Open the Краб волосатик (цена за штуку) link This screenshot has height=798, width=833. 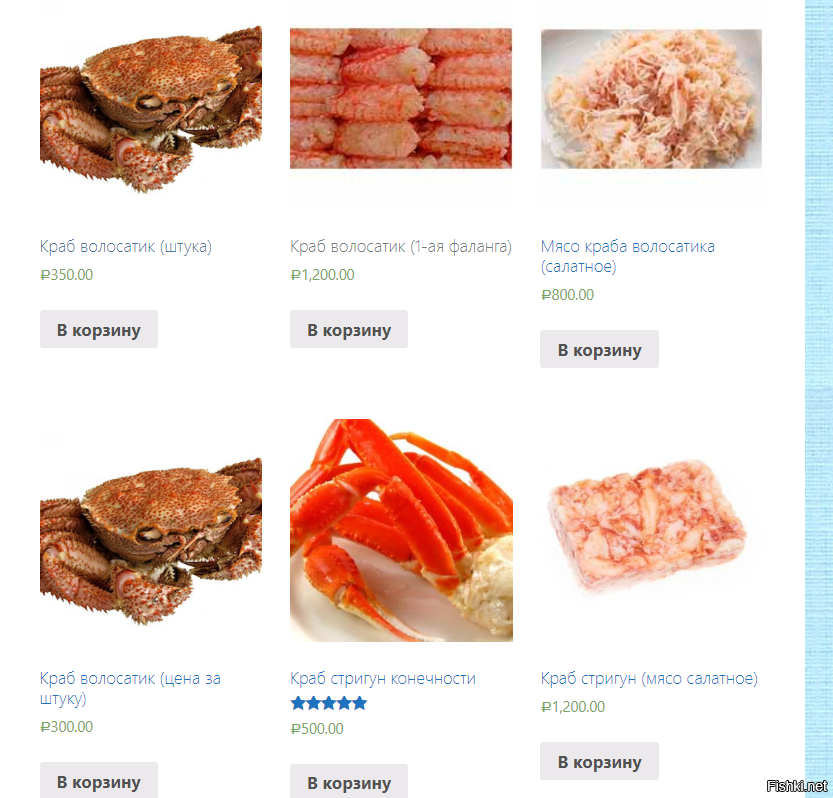click(x=130, y=688)
